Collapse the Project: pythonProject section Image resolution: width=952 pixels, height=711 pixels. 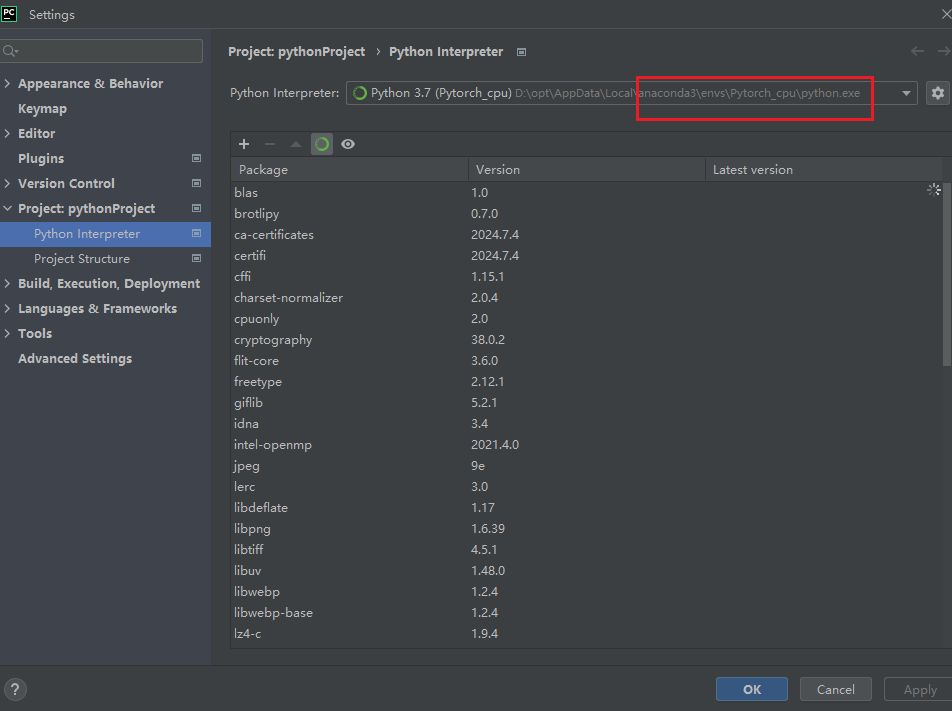(x=7, y=208)
